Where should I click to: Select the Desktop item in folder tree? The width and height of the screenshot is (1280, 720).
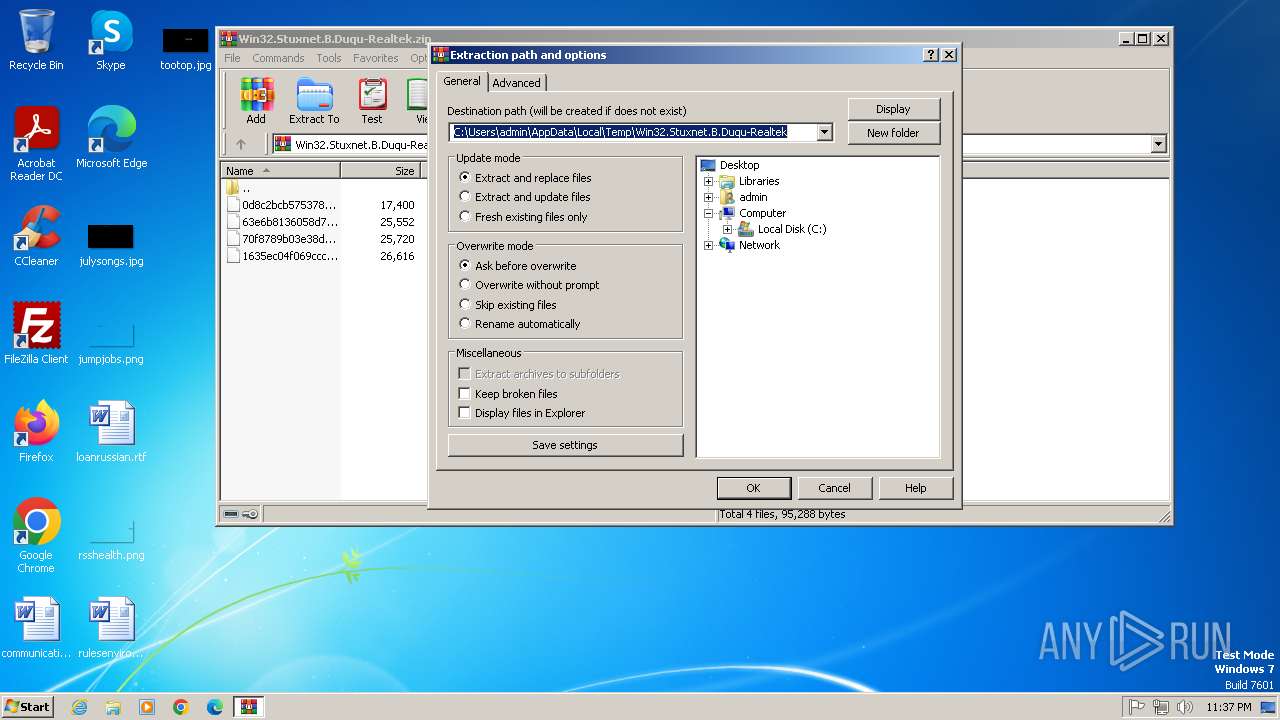coord(739,165)
